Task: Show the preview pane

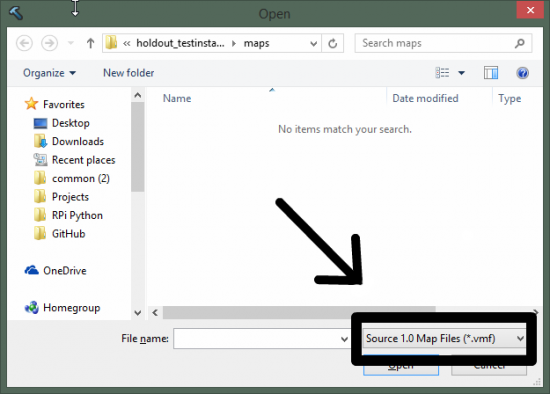Action: [x=491, y=73]
